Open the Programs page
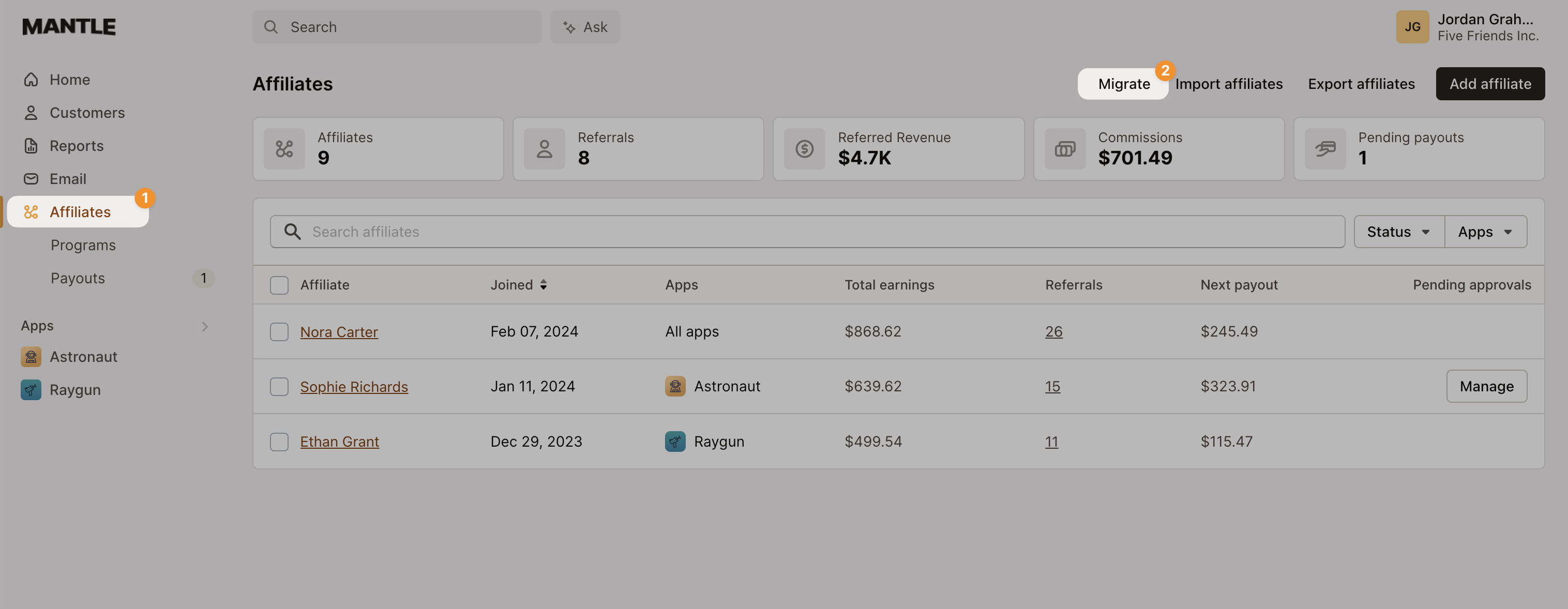 [83, 245]
